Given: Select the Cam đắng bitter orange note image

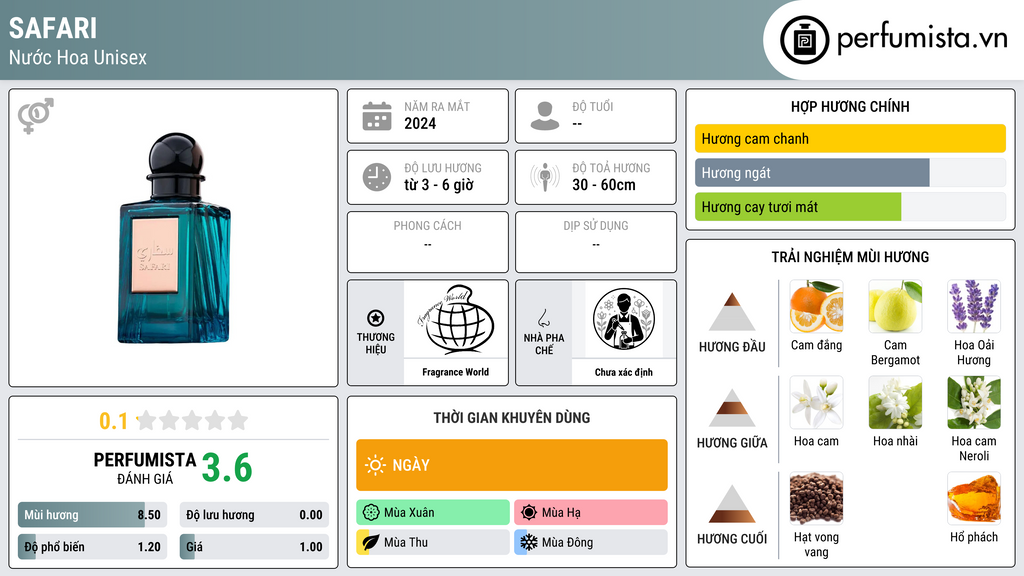Looking at the screenshot, I should coord(816,306).
